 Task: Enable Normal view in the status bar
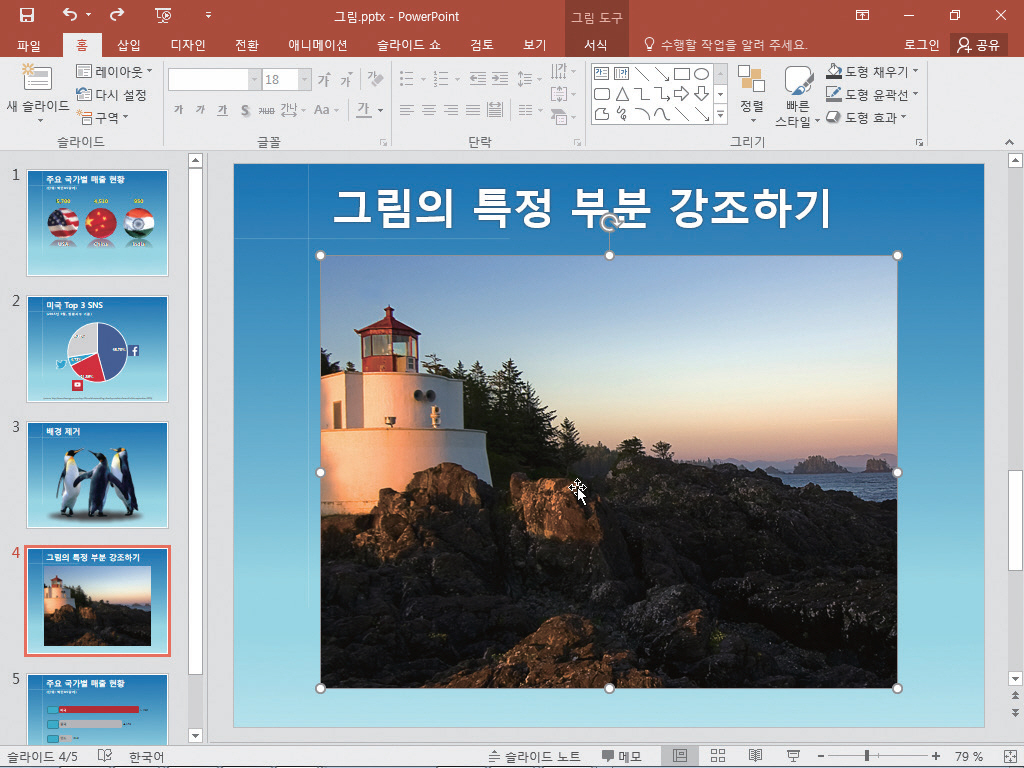click(x=680, y=756)
